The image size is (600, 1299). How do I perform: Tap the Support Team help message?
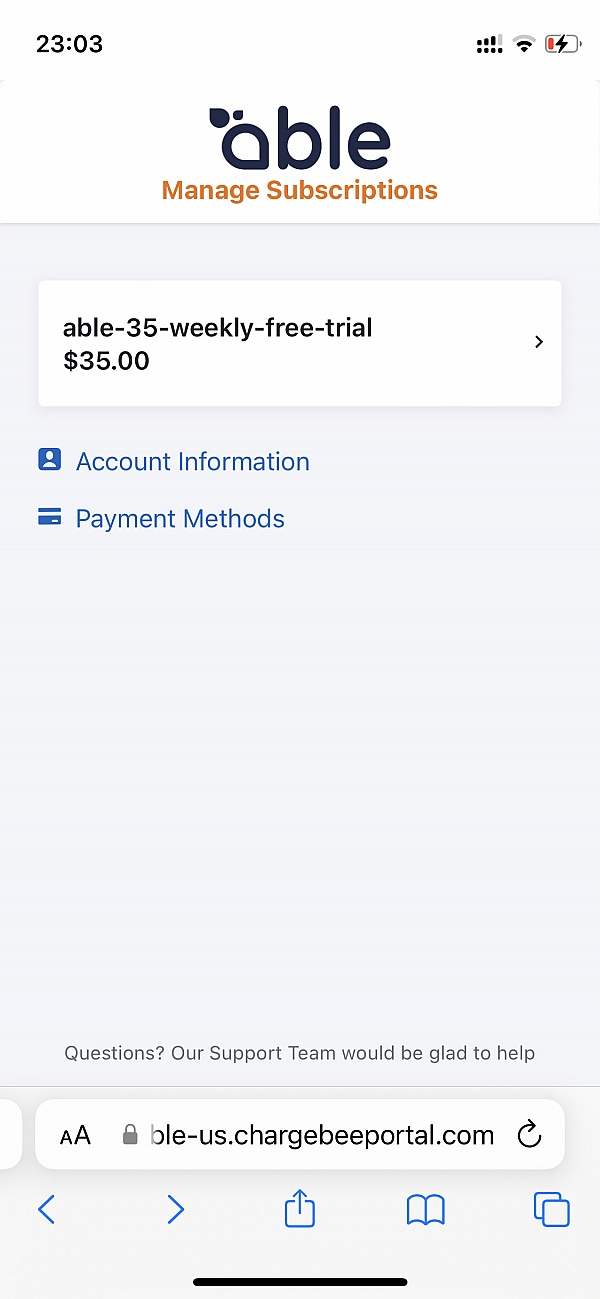(299, 1053)
